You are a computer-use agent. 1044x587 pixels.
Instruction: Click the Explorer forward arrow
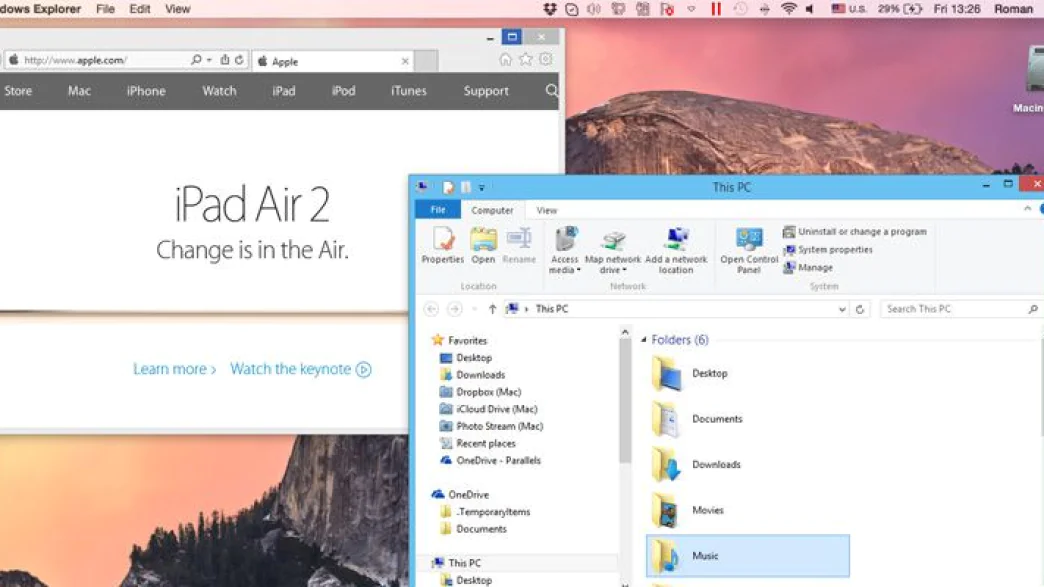(x=455, y=309)
